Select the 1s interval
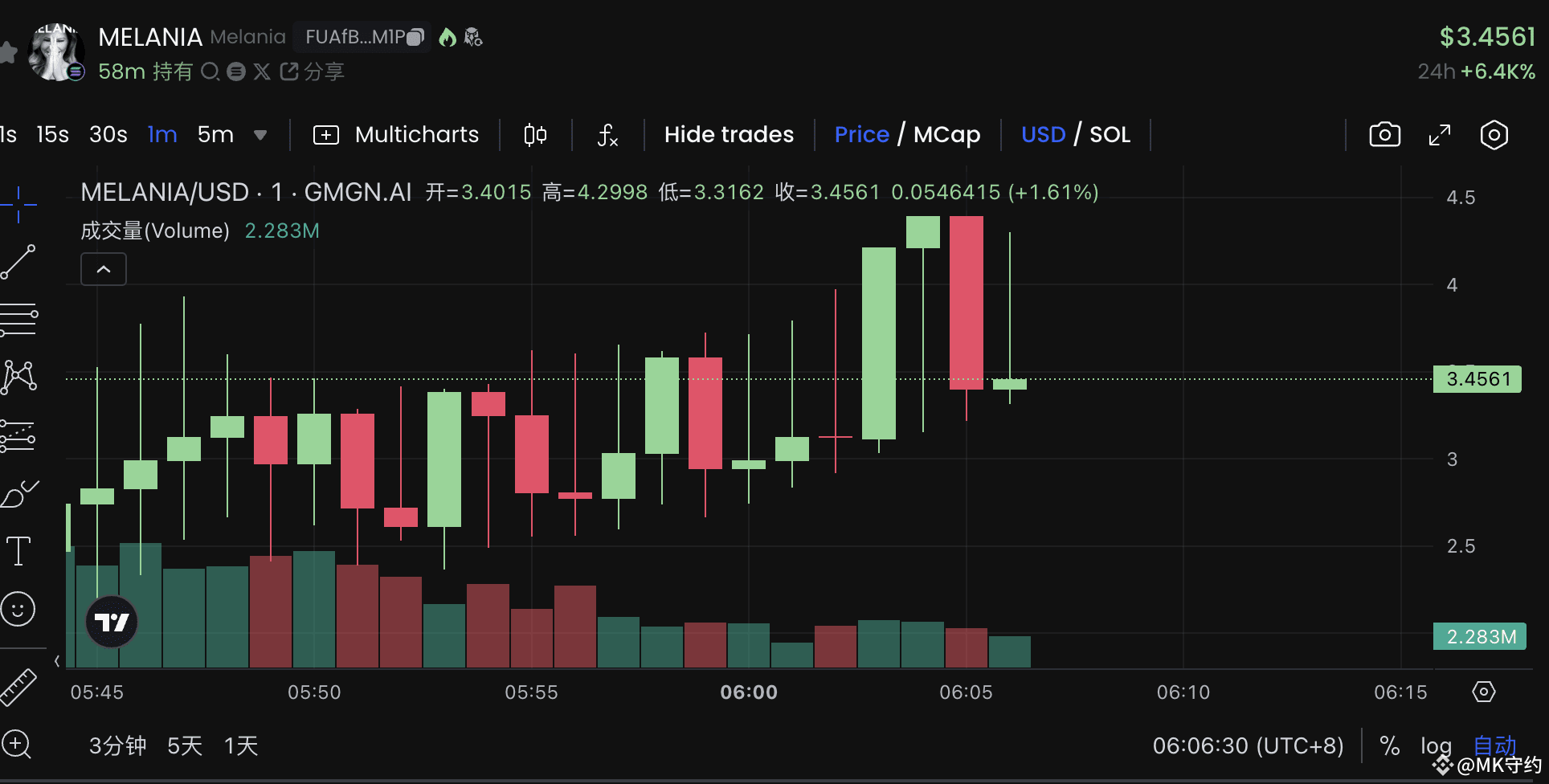The image size is (1549, 784). (8, 134)
